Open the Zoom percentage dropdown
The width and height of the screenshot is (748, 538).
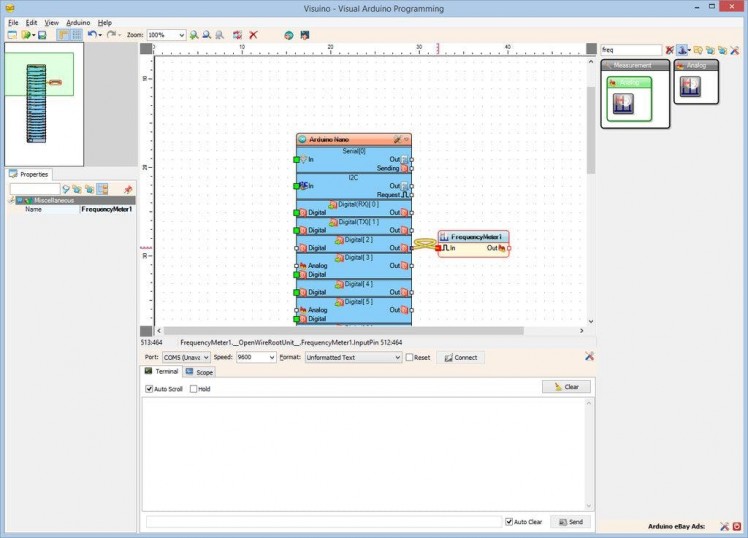(180, 35)
